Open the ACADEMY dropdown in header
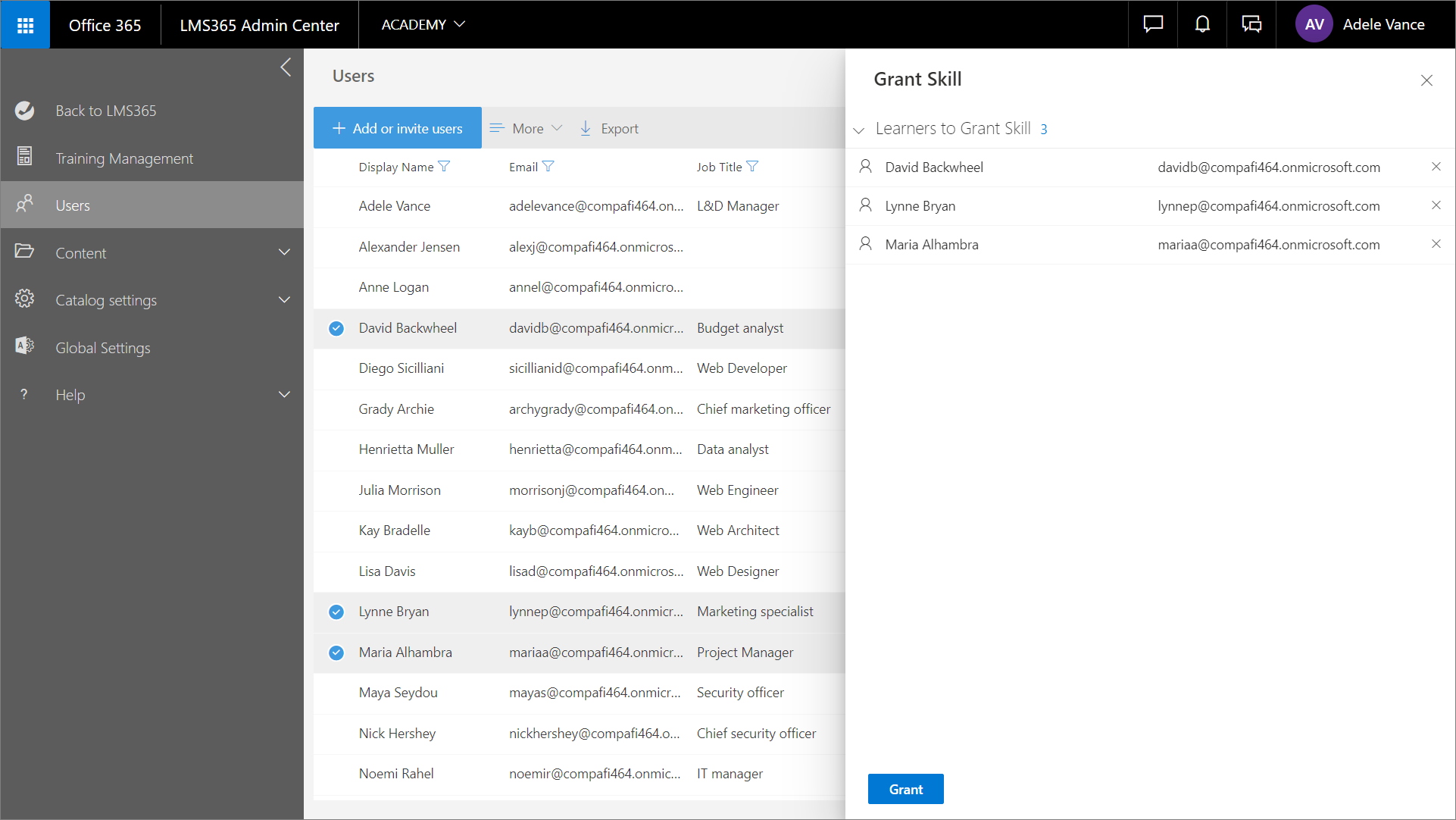Viewport: 1456px width, 820px height. pyautogui.click(x=423, y=25)
